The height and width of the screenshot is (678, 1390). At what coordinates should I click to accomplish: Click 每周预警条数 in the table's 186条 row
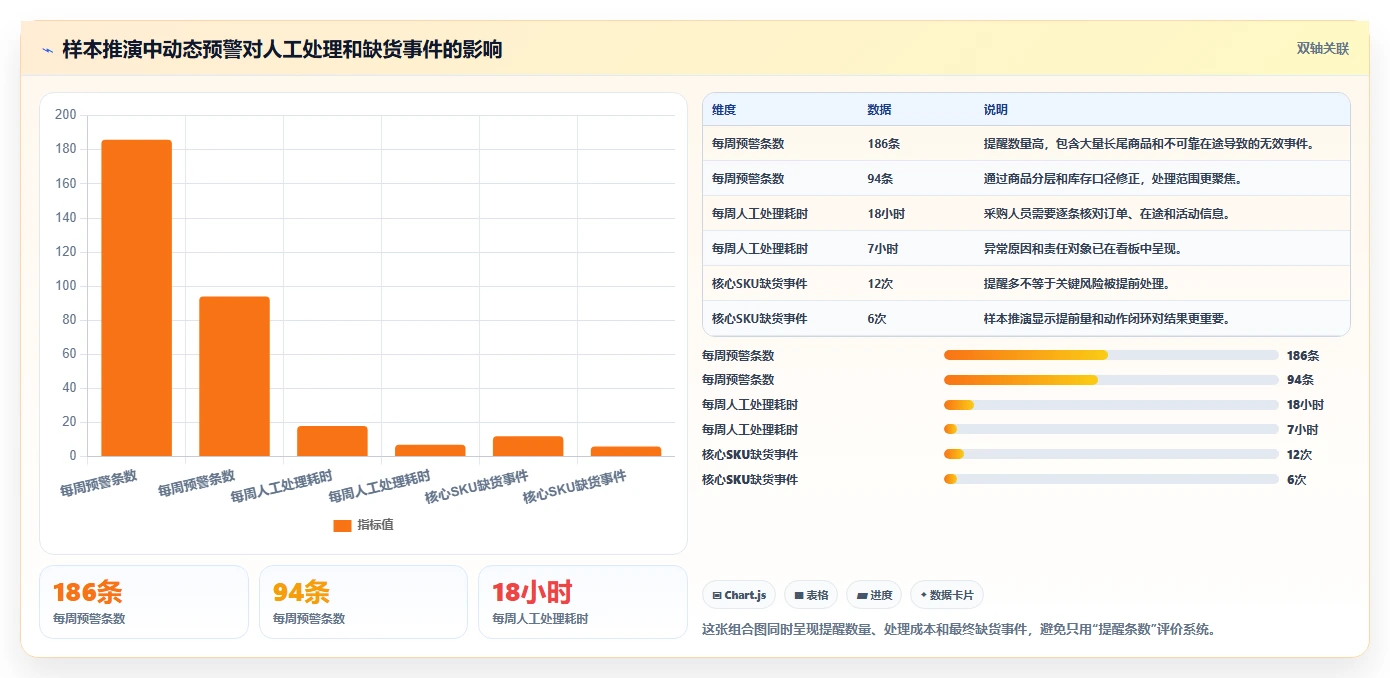point(748,144)
